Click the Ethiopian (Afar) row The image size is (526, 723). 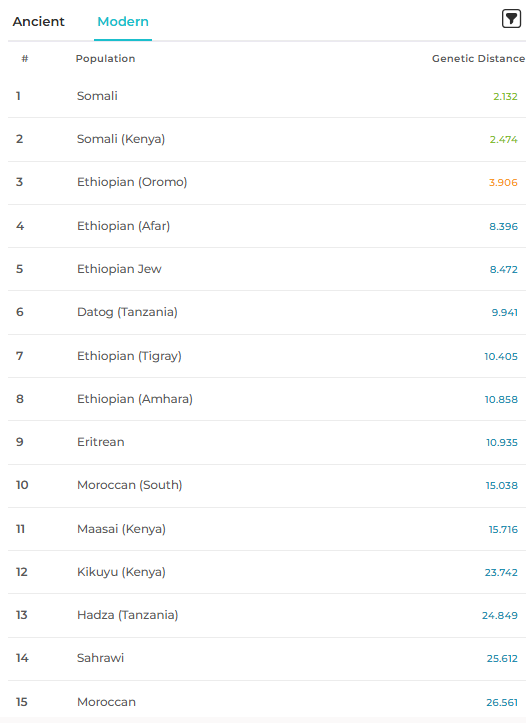(x=267, y=226)
